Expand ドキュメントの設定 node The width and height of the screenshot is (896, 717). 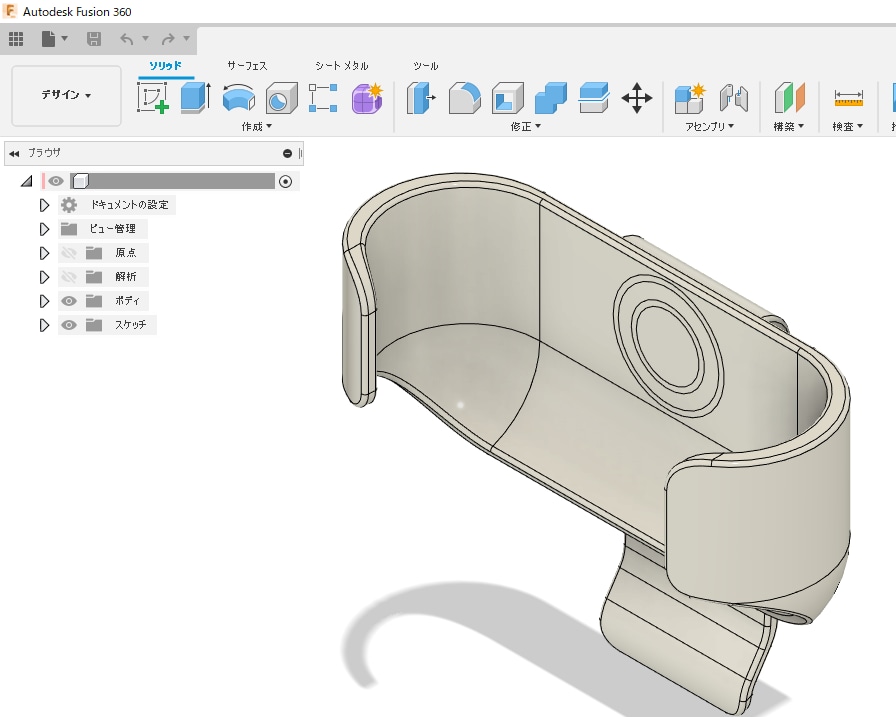point(44,205)
